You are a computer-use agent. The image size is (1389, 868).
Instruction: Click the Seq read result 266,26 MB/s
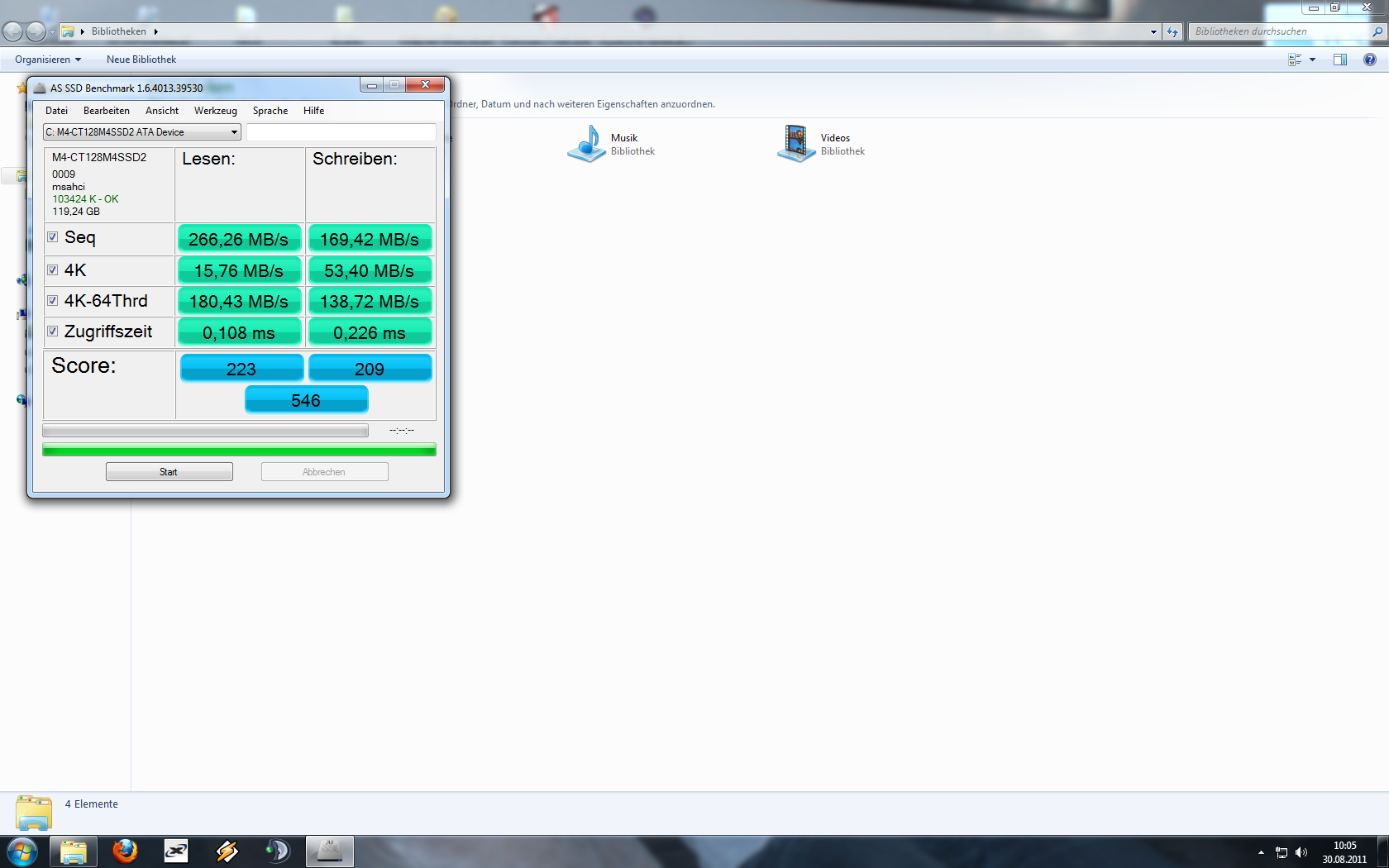pos(239,239)
